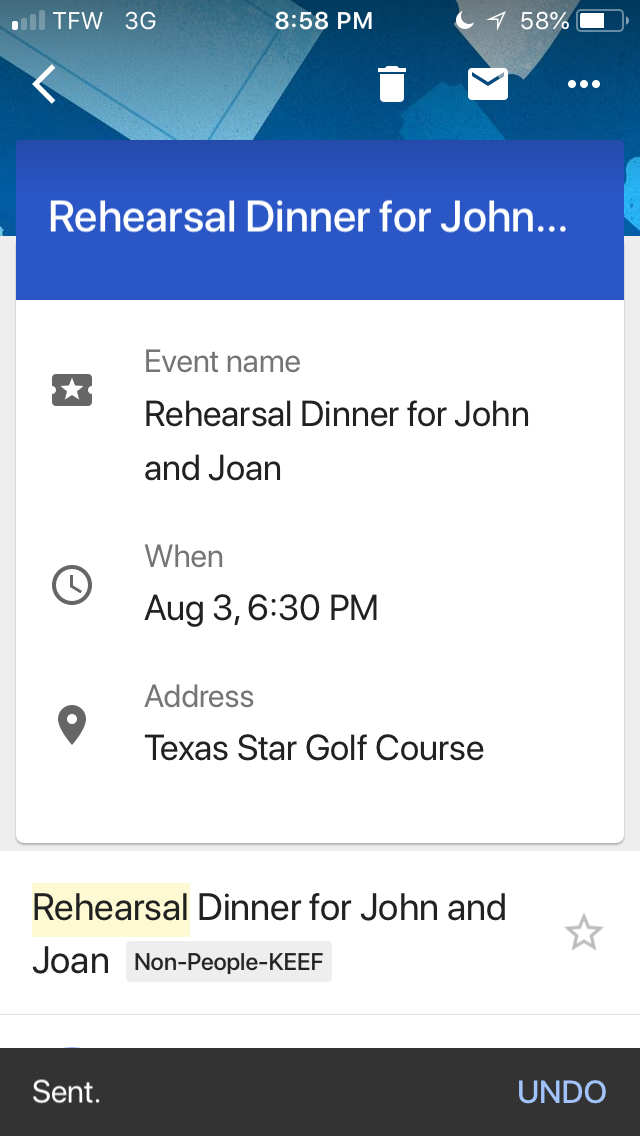640x1136 pixels.
Task: Open the three-dot more options menu
Action: (584, 84)
